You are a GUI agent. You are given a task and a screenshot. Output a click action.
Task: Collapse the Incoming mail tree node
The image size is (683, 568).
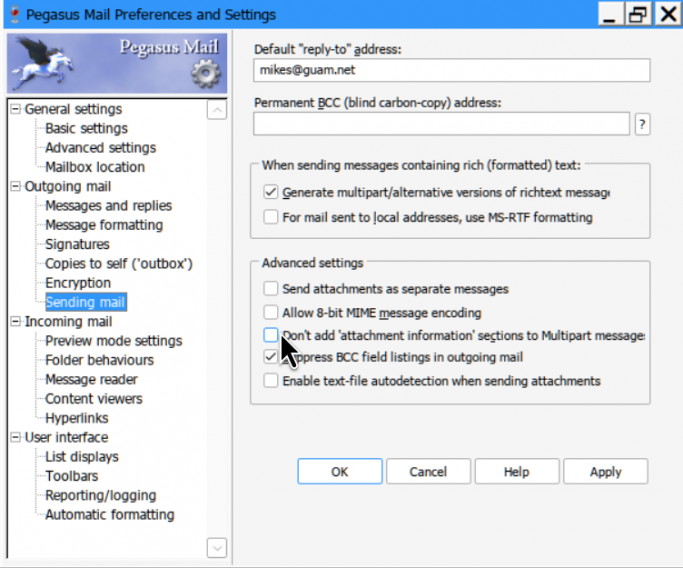click(15, 321)
